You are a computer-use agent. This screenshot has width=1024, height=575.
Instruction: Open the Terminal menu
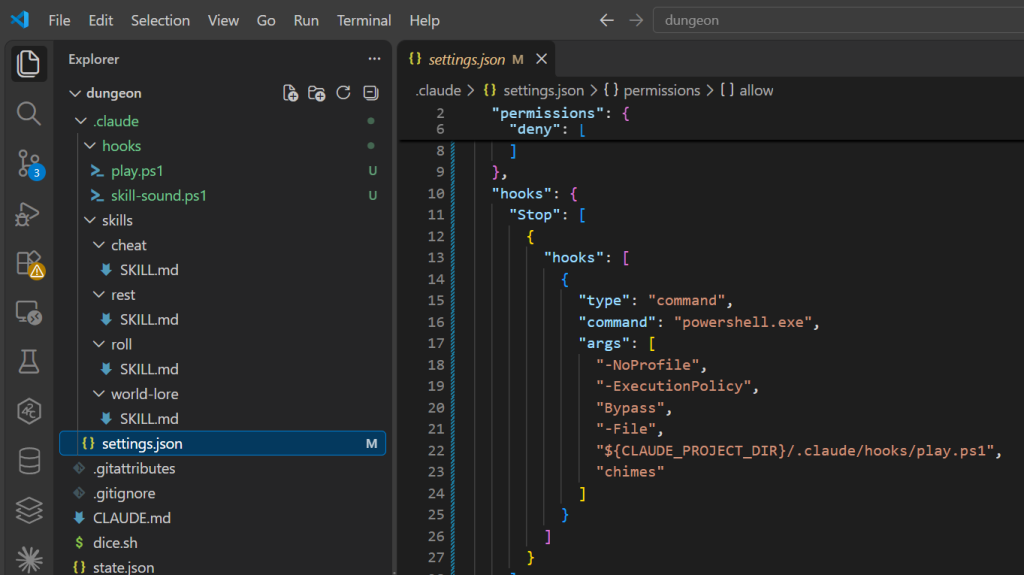(x=364, y=20)
